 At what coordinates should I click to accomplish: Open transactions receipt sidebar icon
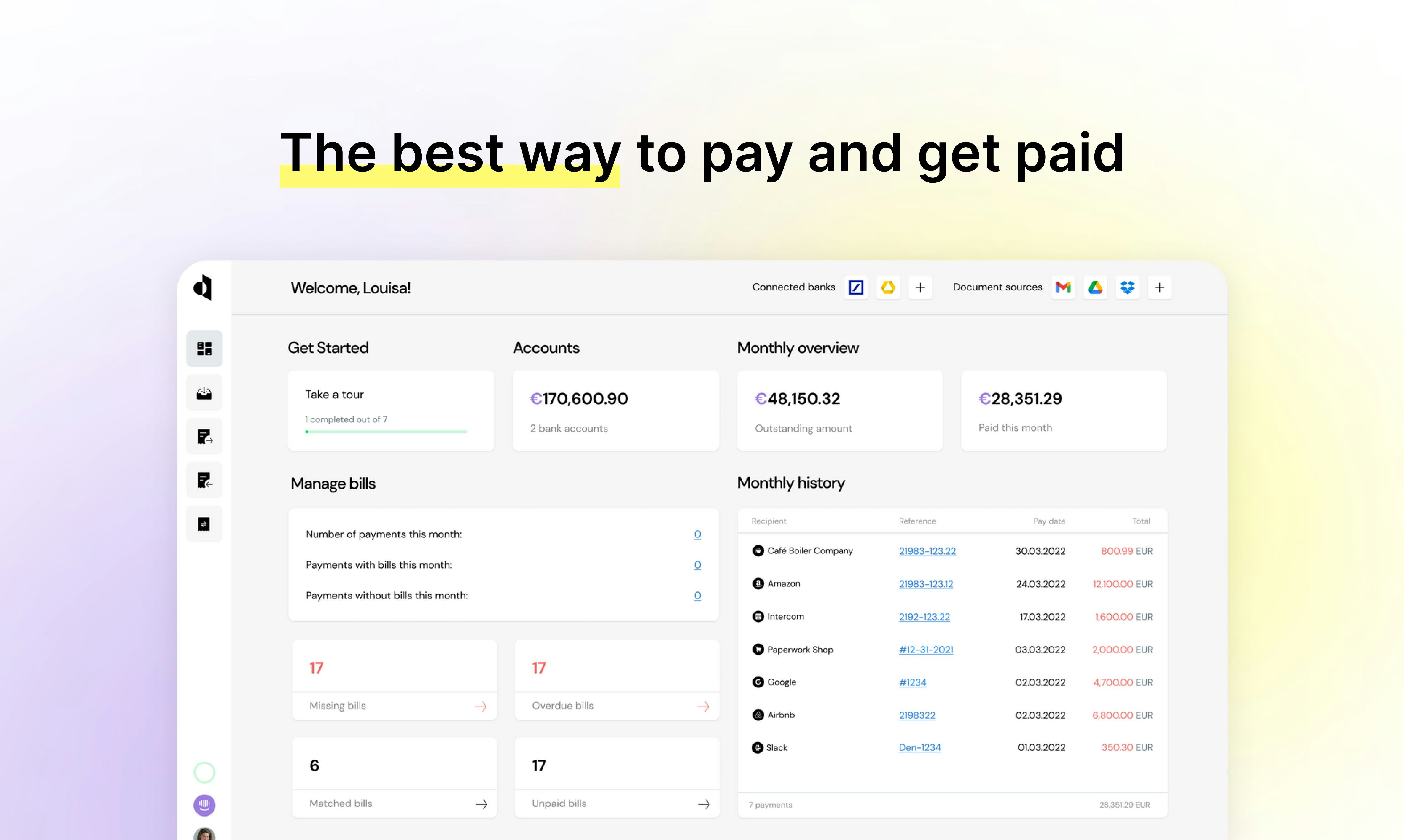[x=204, y=524]
